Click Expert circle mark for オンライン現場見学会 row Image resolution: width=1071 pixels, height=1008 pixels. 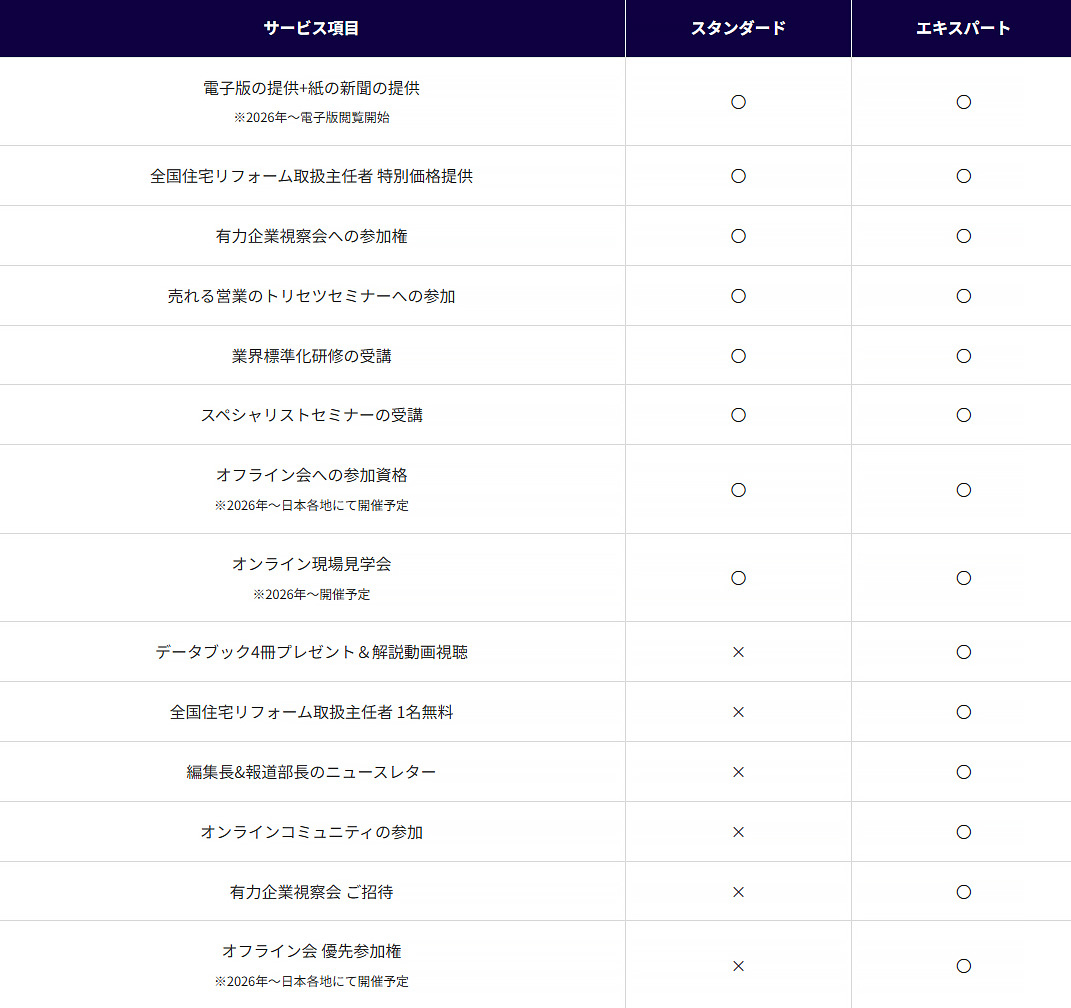click(963, 578)
